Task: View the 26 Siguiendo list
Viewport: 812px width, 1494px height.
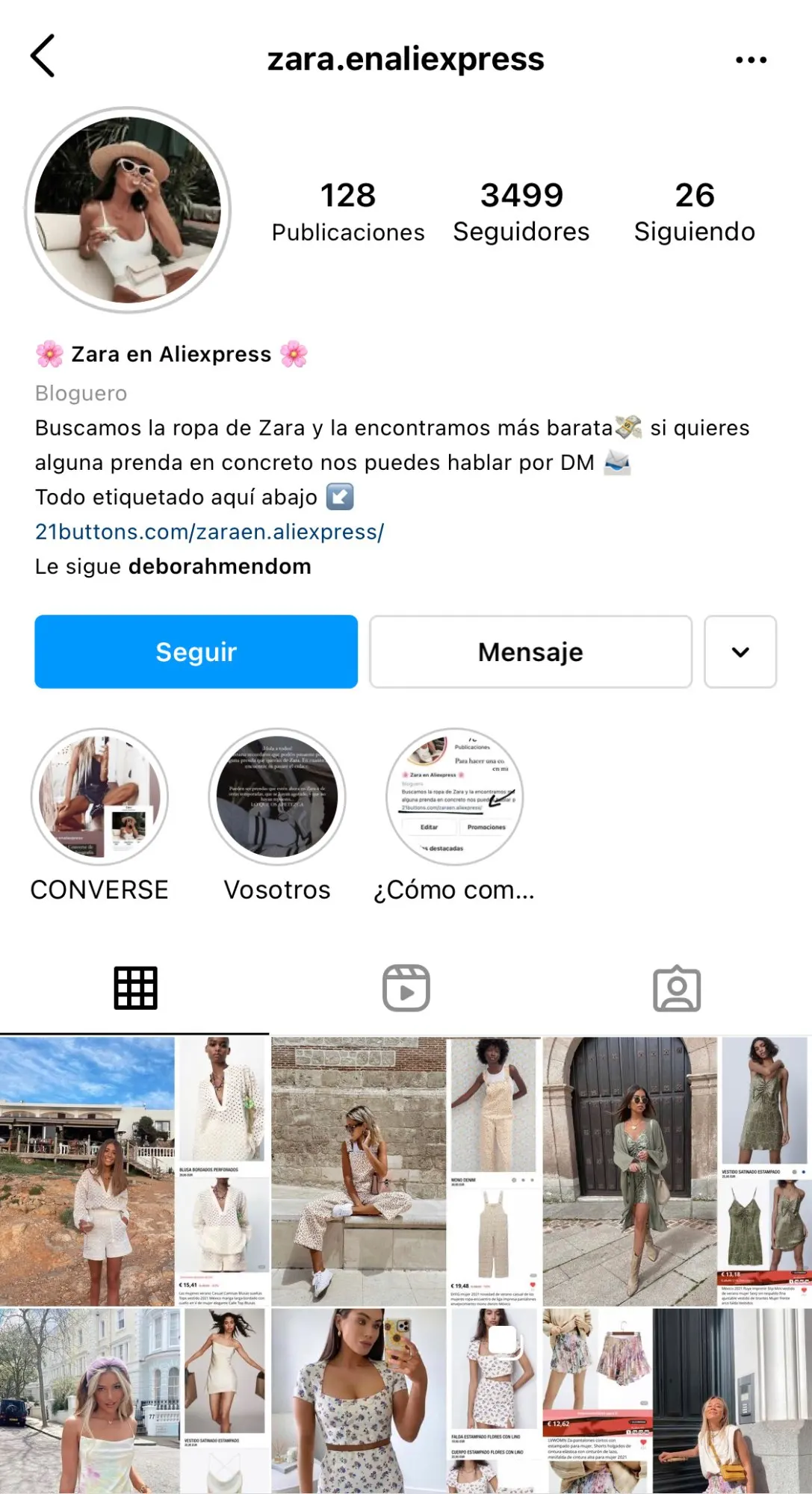Action: [695, 212]
